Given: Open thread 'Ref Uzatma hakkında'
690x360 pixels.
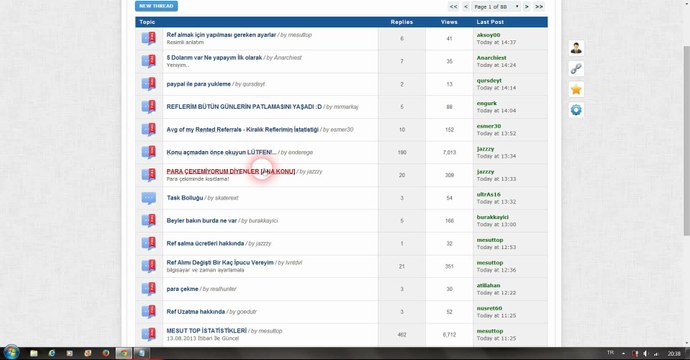Looking at the screenshot, I should [x=195, y=312].
